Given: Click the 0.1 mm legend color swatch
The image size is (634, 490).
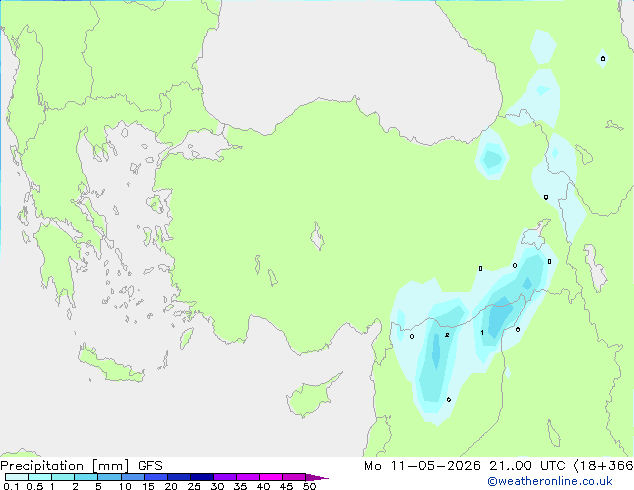Looking at the screenshot, I should (17, 477).
